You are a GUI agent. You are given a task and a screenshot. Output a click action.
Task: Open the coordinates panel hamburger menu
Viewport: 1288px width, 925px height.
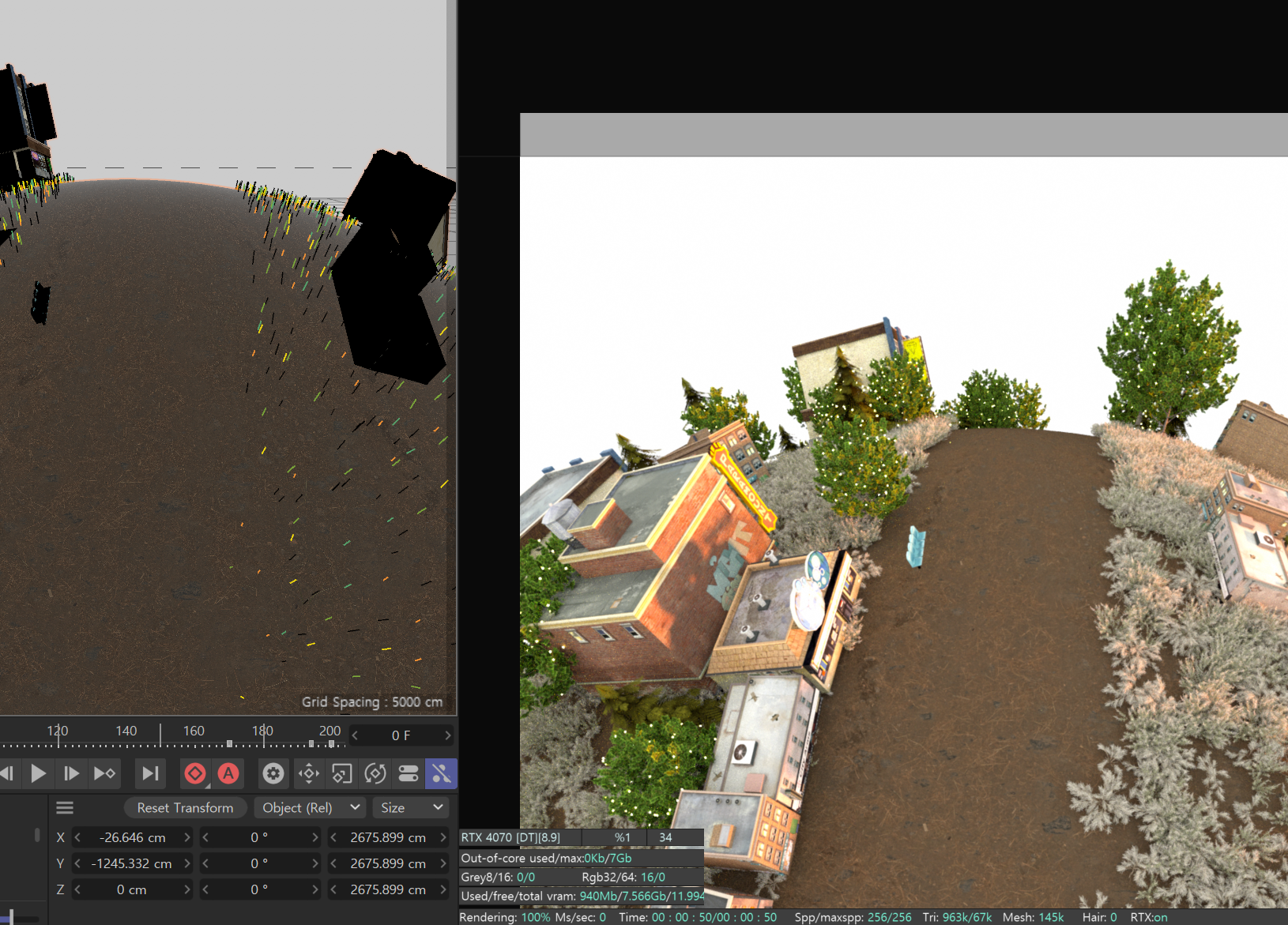[65, 807]
